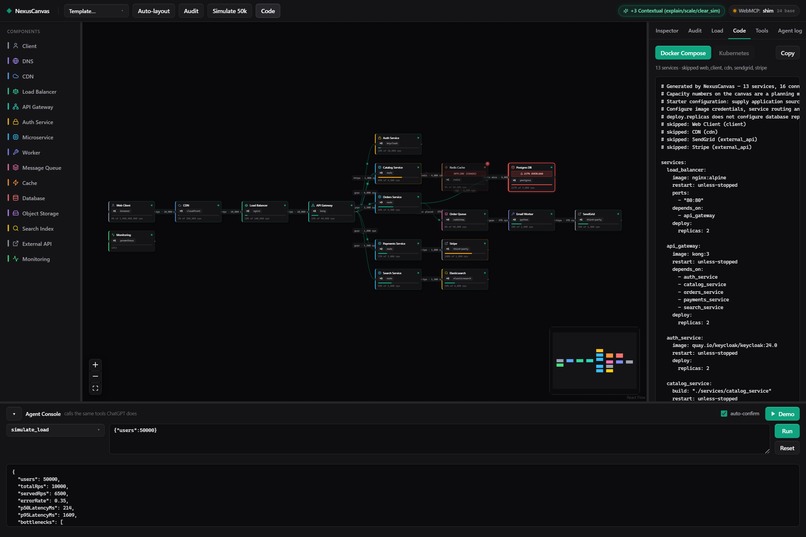This screenshot has width=806, height=537.
Task: Click the CDN node on canvas
Action: tap(198, 211)
